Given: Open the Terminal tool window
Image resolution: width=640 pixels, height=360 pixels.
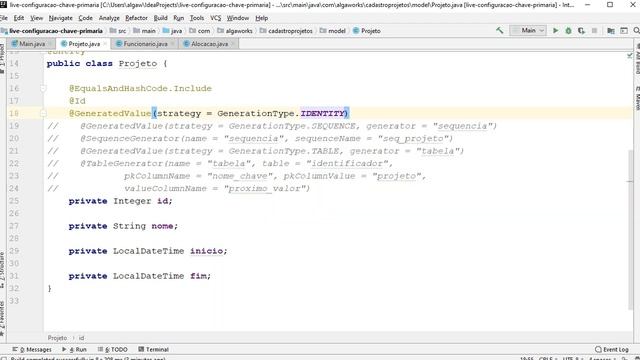Looking at the screenshot, I should point(154,349).
